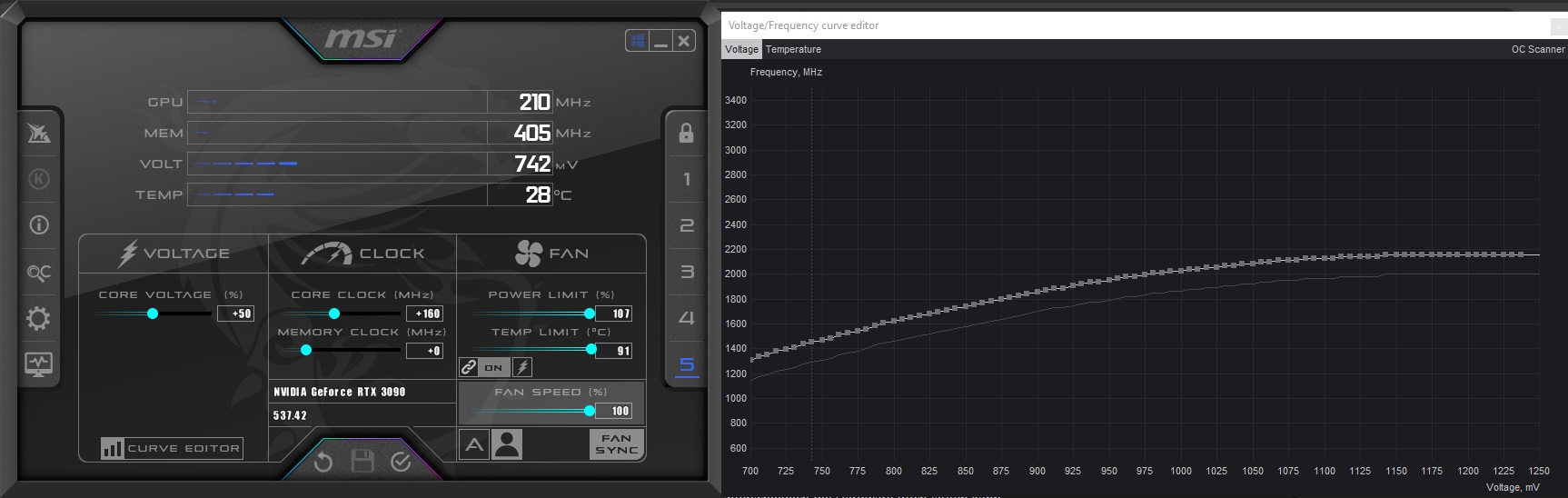Save profile using the floppy disk icon
Viewport: 1568px width, 498px height.
point(362,462)
